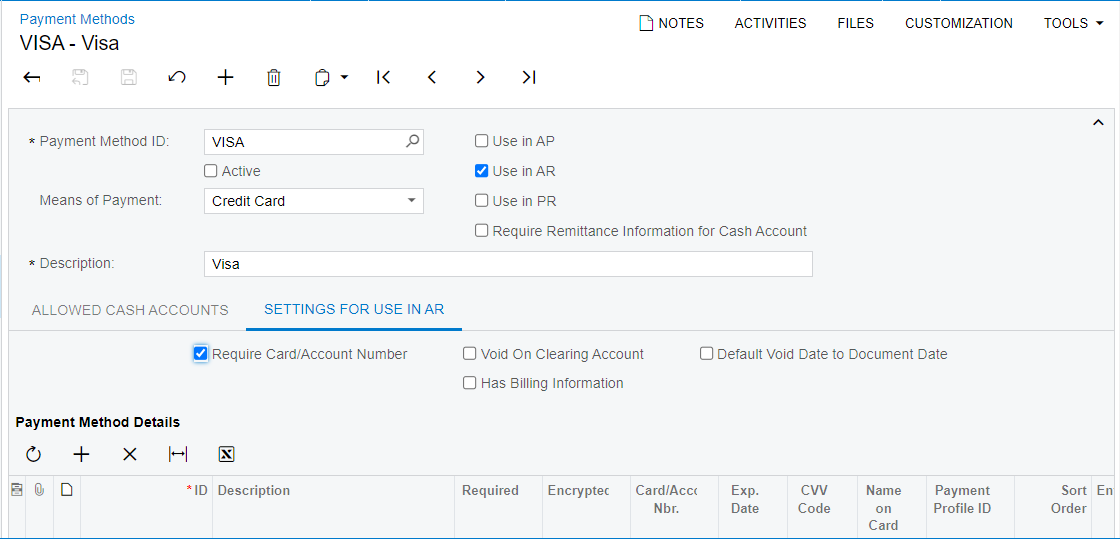Click the grid row selector header icon
This screenshot has height=539, width=1120.
(16, 490)
